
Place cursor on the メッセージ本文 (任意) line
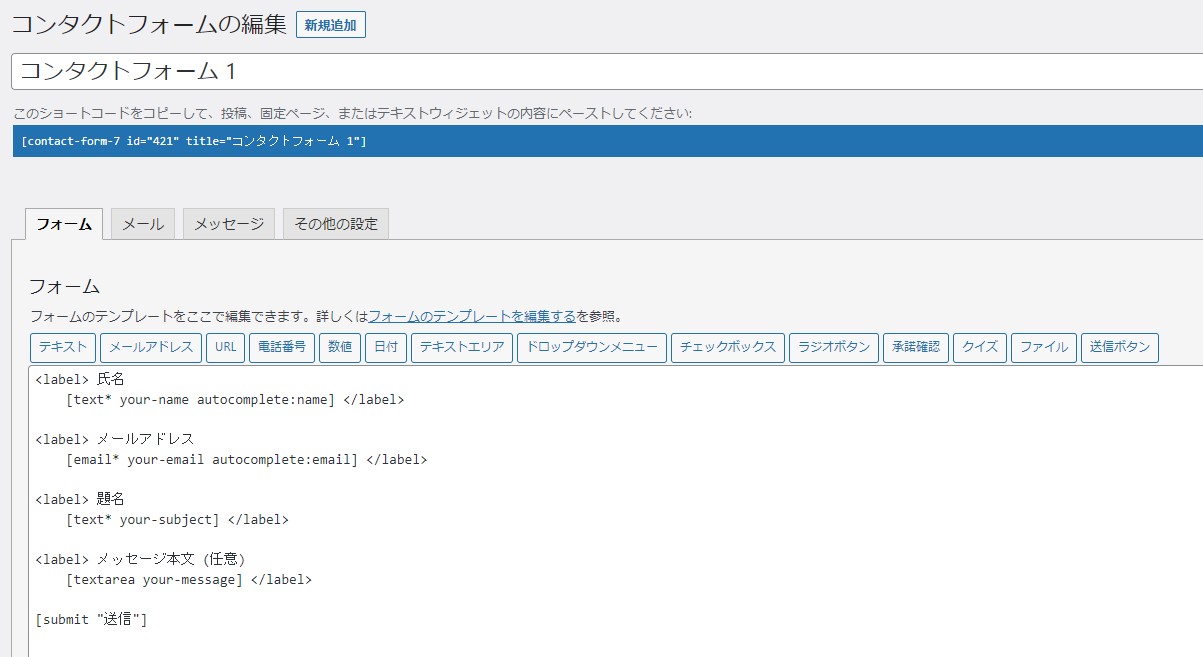point(141,559)
